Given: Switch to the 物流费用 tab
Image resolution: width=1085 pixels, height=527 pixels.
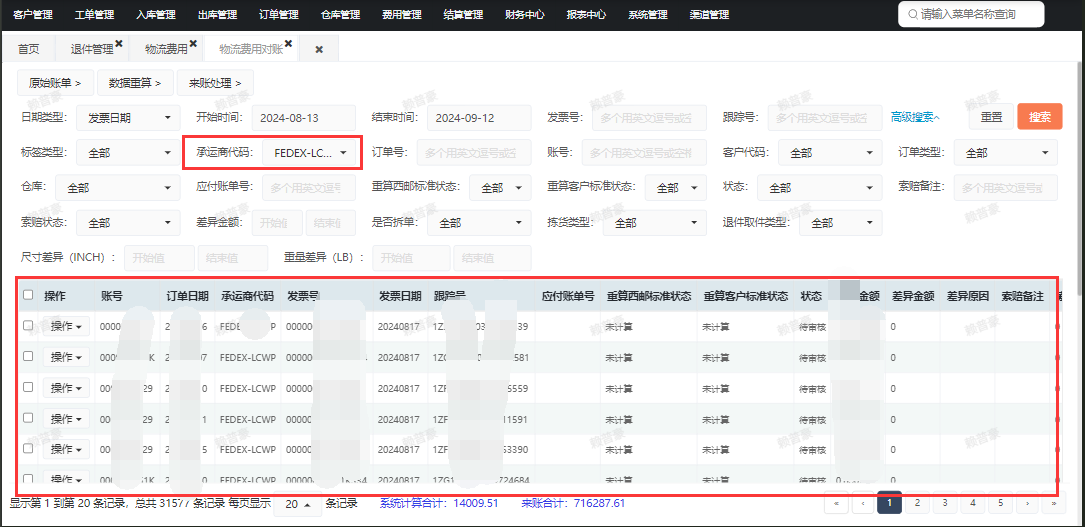Looking at the screenshot, I should 166,49.
